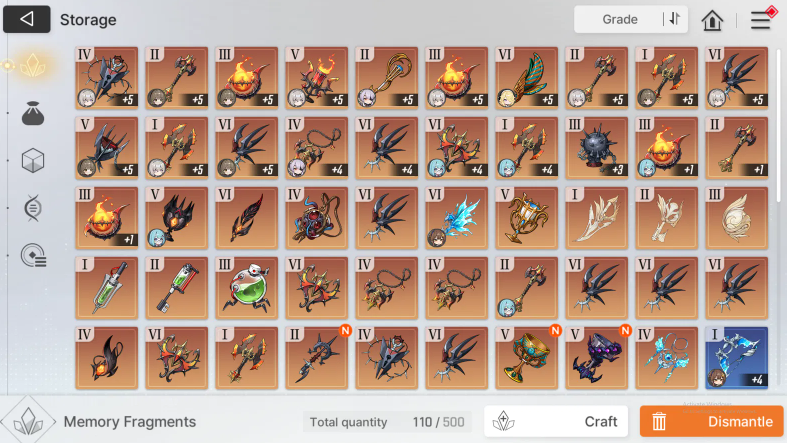Select the new grade V purple anvil item

pos(596,358)
